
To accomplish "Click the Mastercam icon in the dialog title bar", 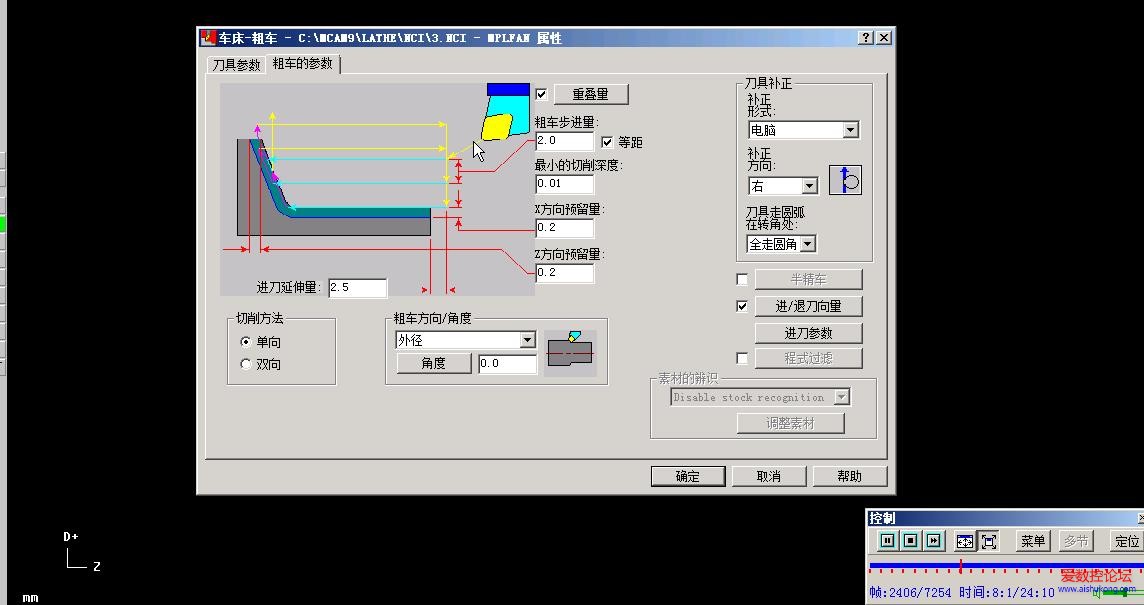I will coord(208,37).
